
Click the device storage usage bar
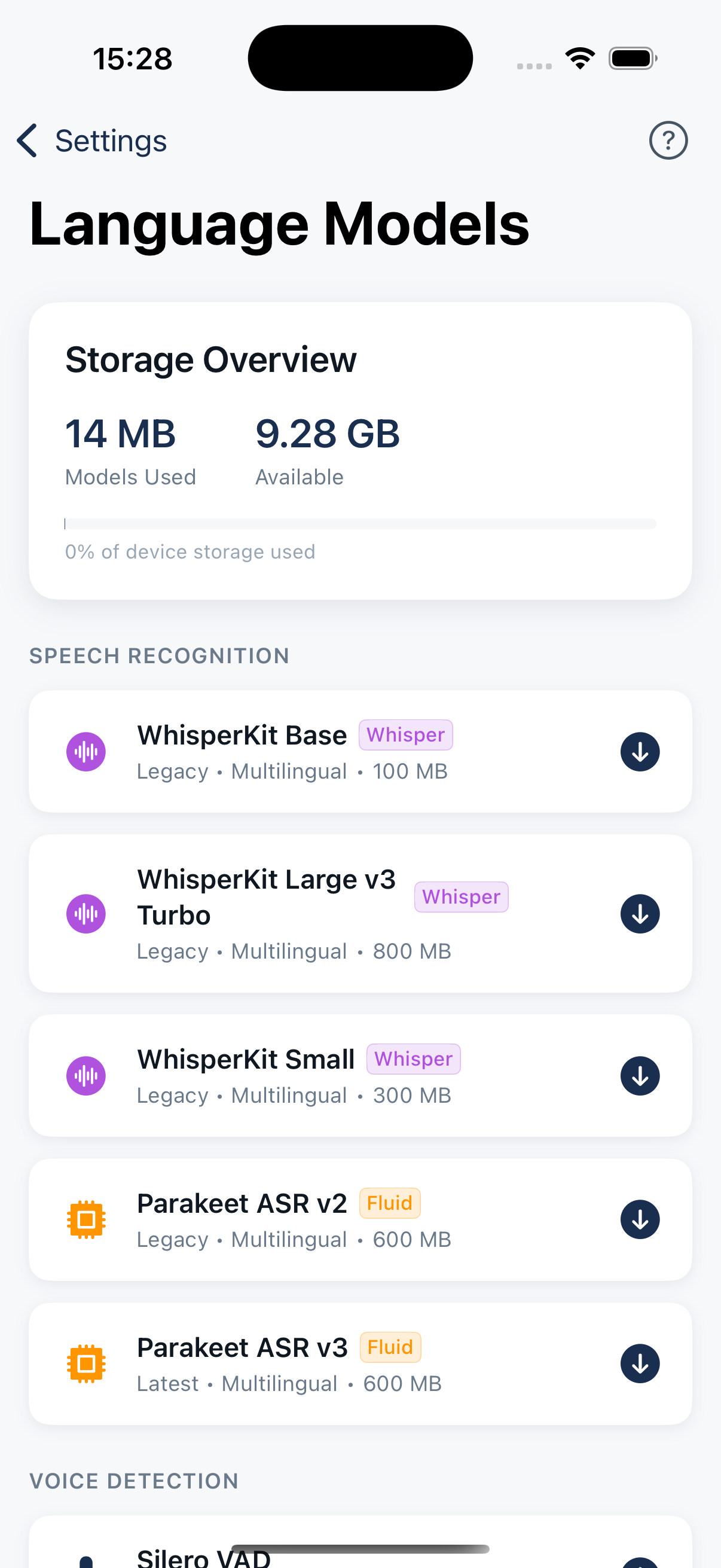click(x=360, y=523)
